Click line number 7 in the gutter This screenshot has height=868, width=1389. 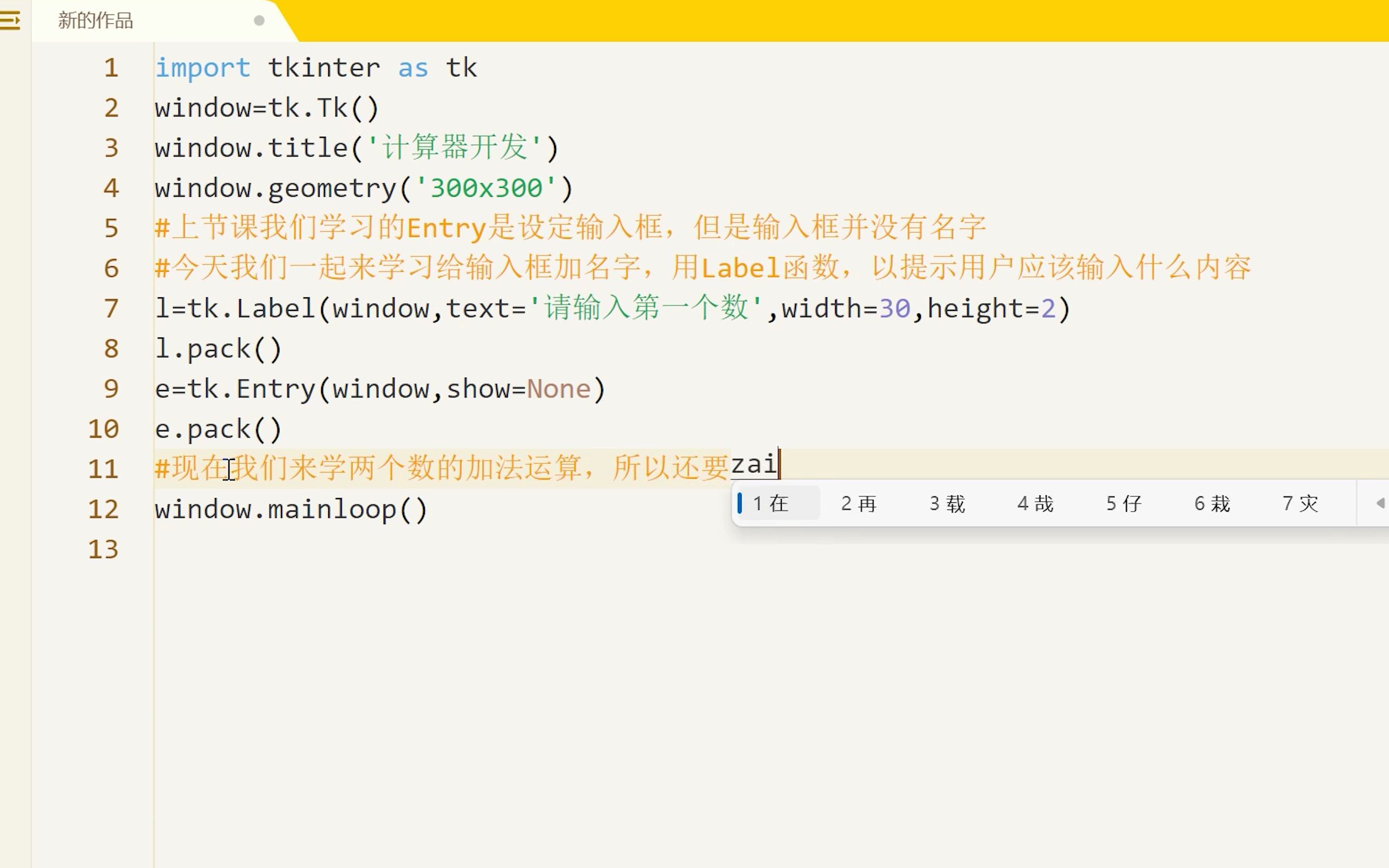click(x=111, y=309)
